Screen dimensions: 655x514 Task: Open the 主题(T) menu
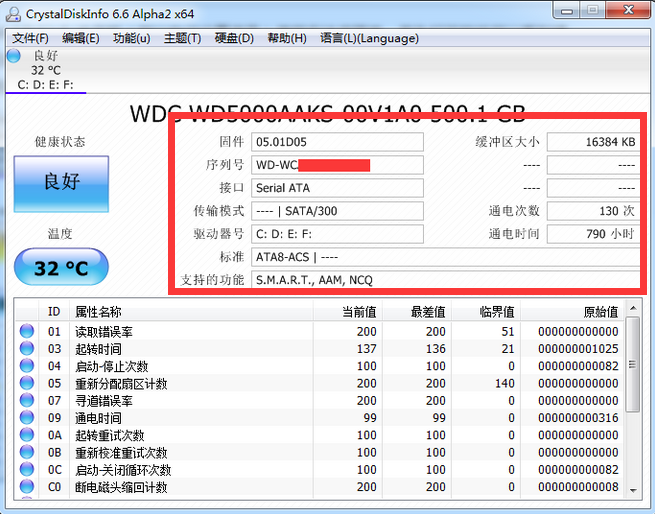pos(183,38)
